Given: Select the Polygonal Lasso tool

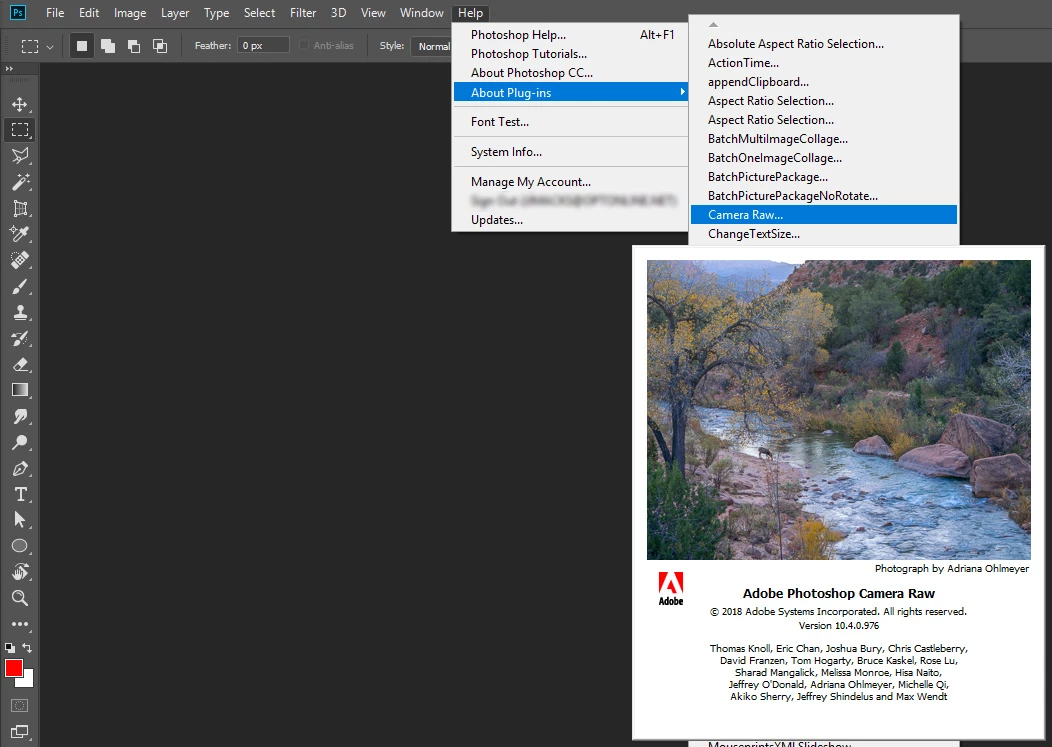Looking at the screenshot, I should (x=19, y=156).
